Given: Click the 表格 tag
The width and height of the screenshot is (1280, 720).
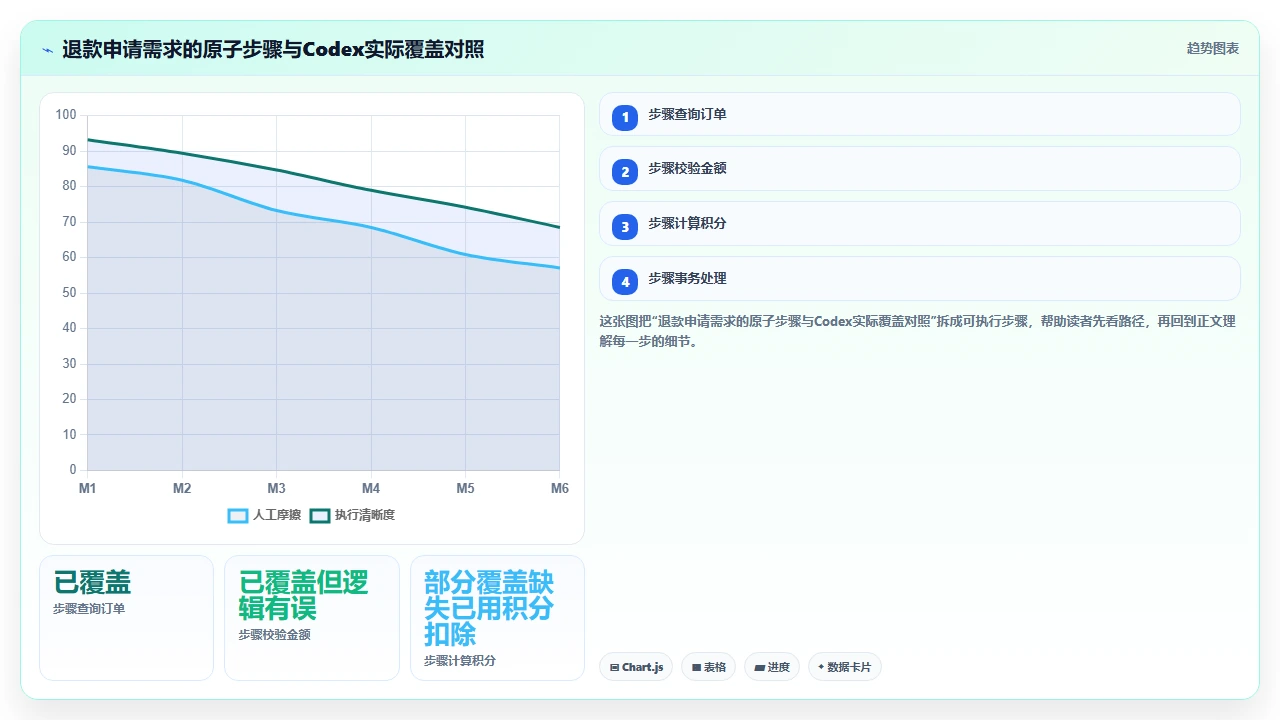Looking at the screenshot, I should coord(708,667).
